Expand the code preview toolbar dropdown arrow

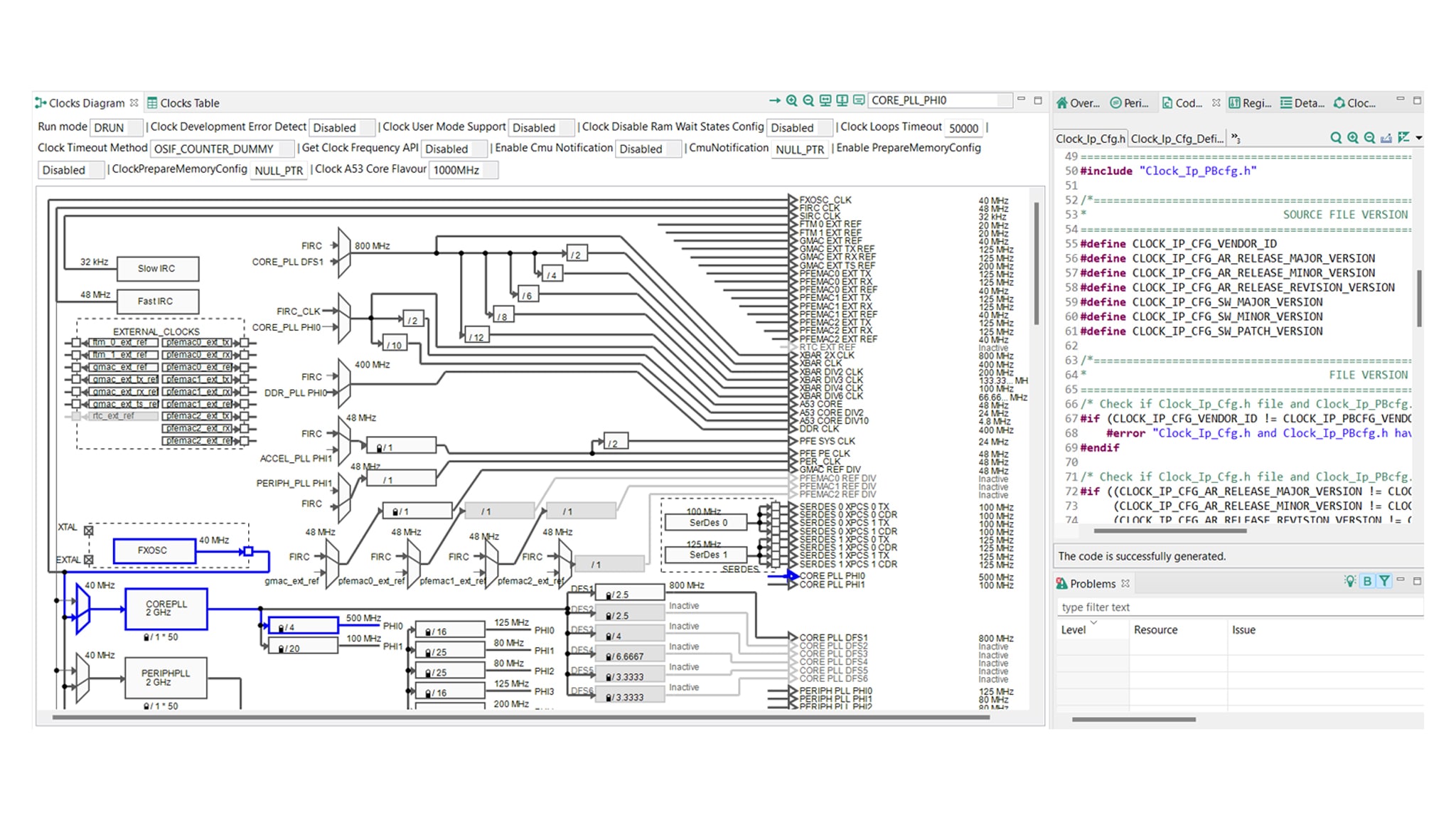point(1418,138)
